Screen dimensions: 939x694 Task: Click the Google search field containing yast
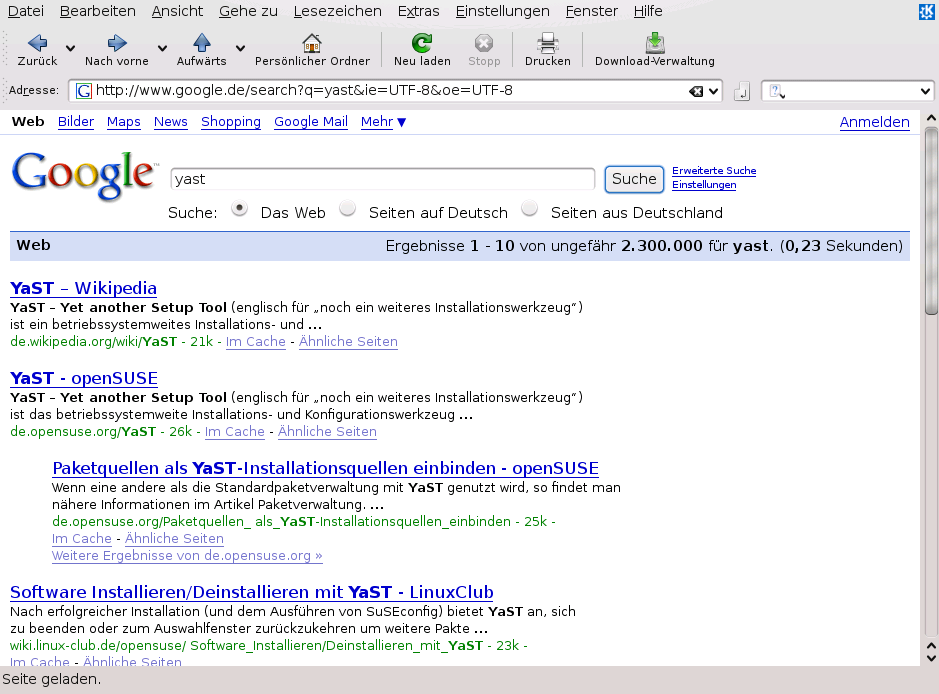tap(383, 179)
